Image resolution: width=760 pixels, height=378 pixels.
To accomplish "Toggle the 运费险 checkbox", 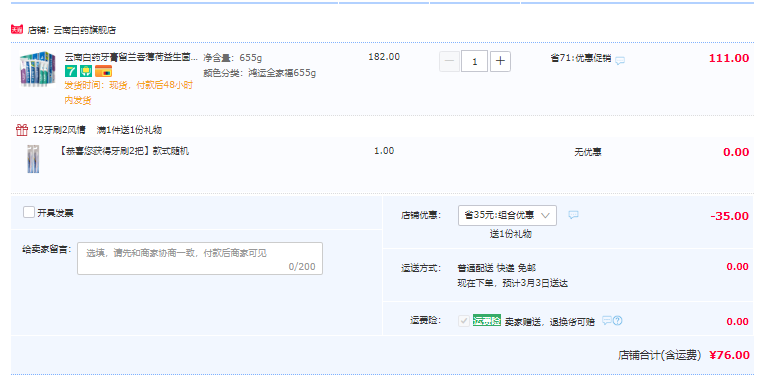I will coord(464,321).
